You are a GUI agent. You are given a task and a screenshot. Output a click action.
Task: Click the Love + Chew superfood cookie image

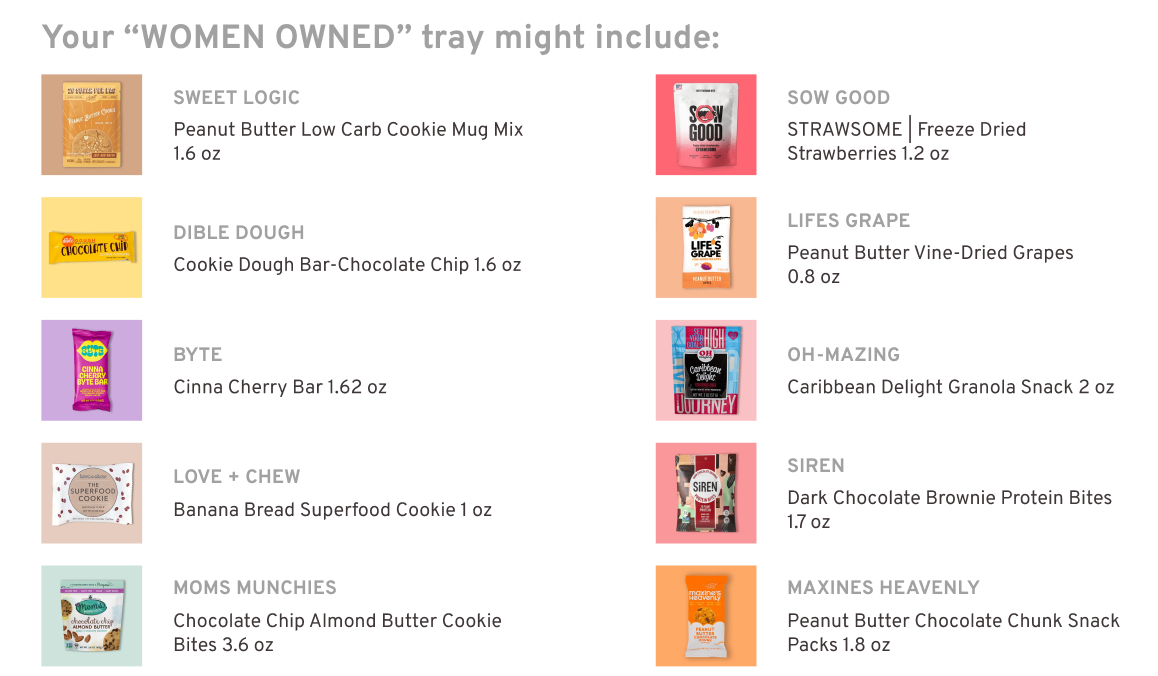pyautogui.click(x=92, y=493)
